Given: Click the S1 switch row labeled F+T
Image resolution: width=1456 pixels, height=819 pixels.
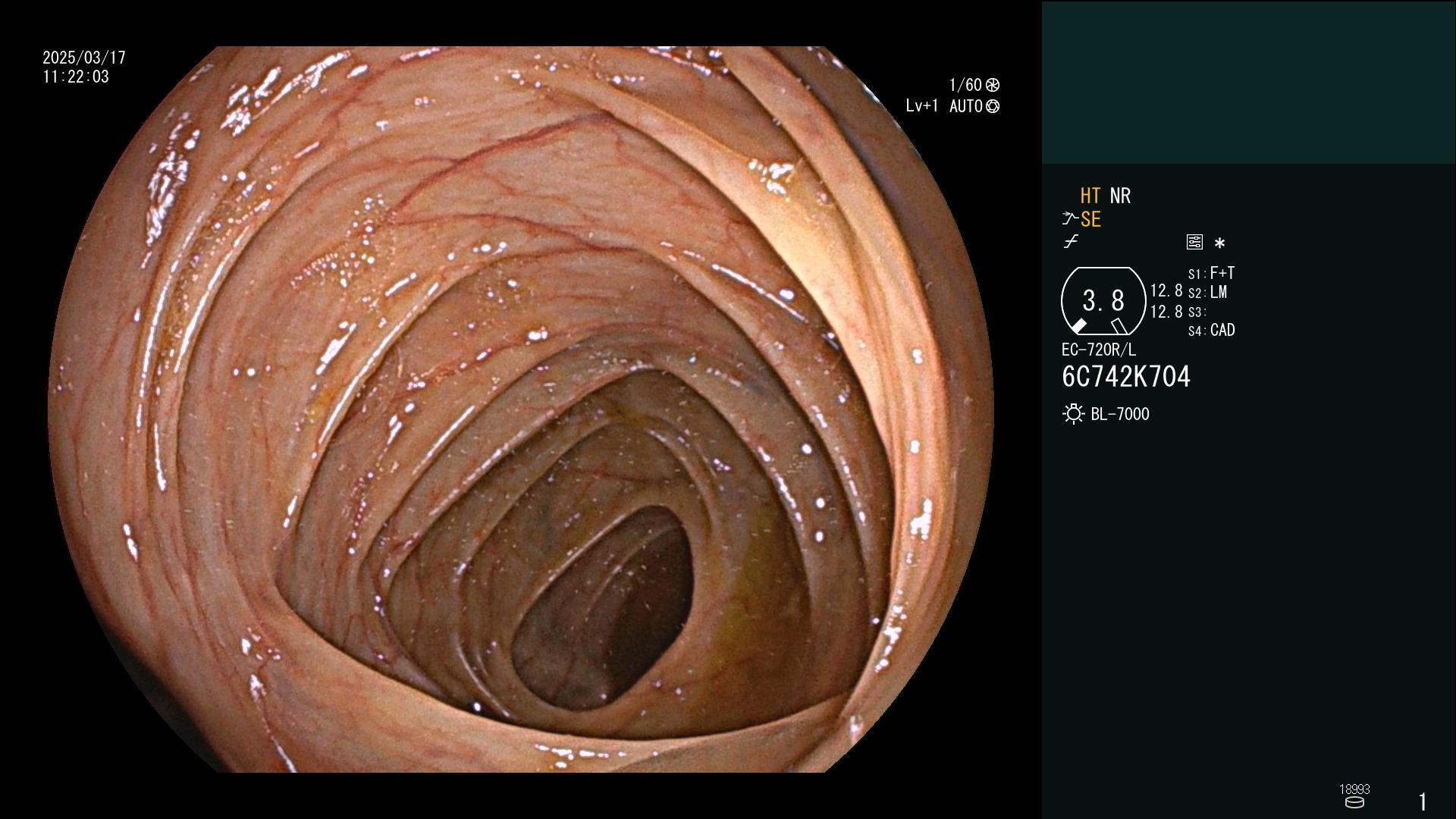Looking at the screenshot, I should point(1211,273).
